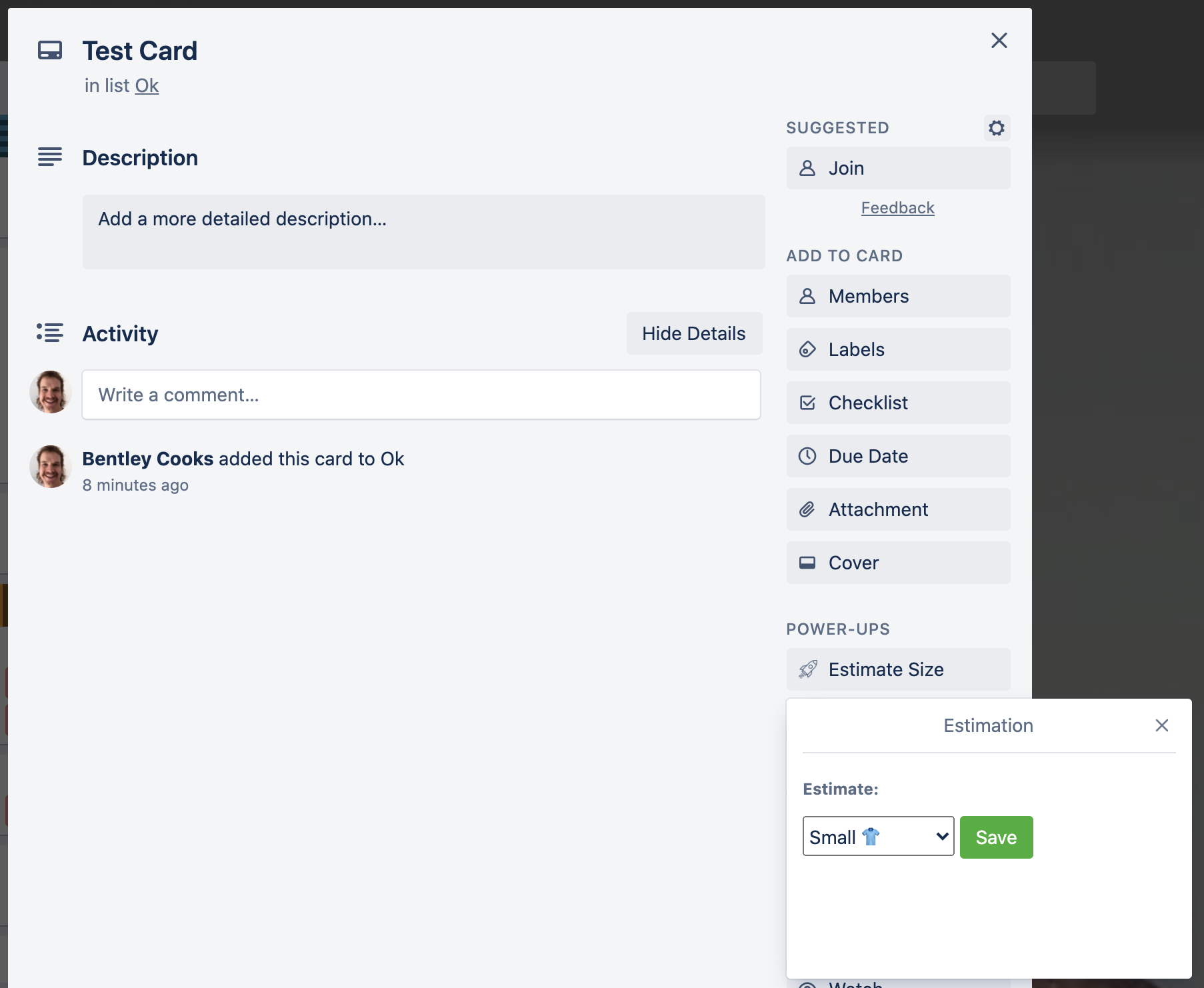Open the Feedback link
1204x988 pixels.
898,208
